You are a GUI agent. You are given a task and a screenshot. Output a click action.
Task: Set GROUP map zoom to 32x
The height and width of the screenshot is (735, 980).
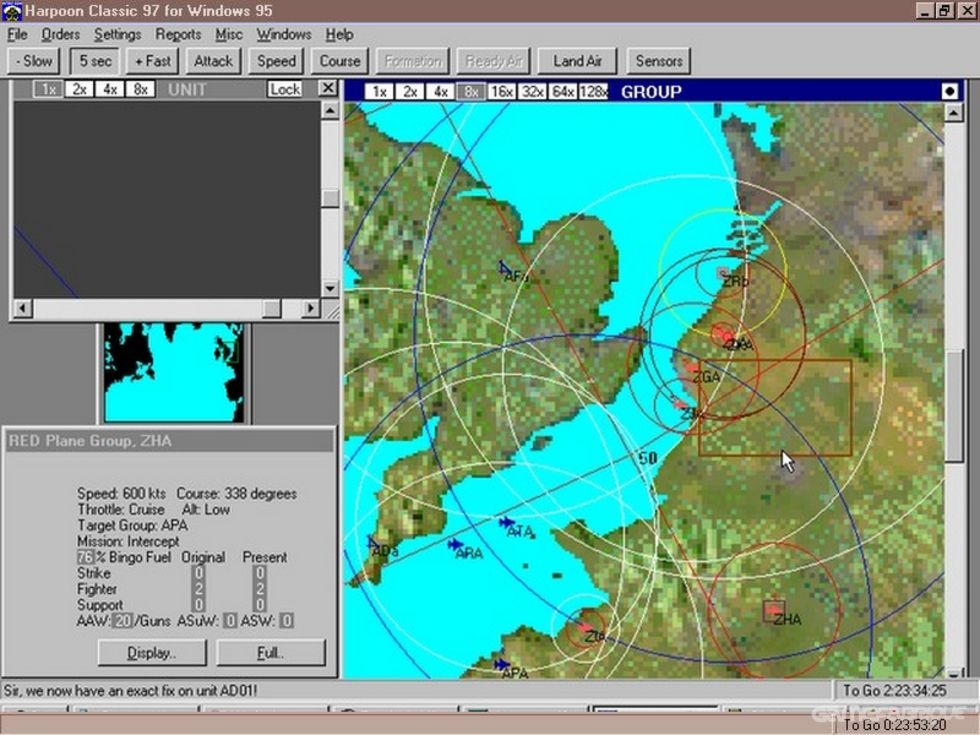(x=532, y=92)
